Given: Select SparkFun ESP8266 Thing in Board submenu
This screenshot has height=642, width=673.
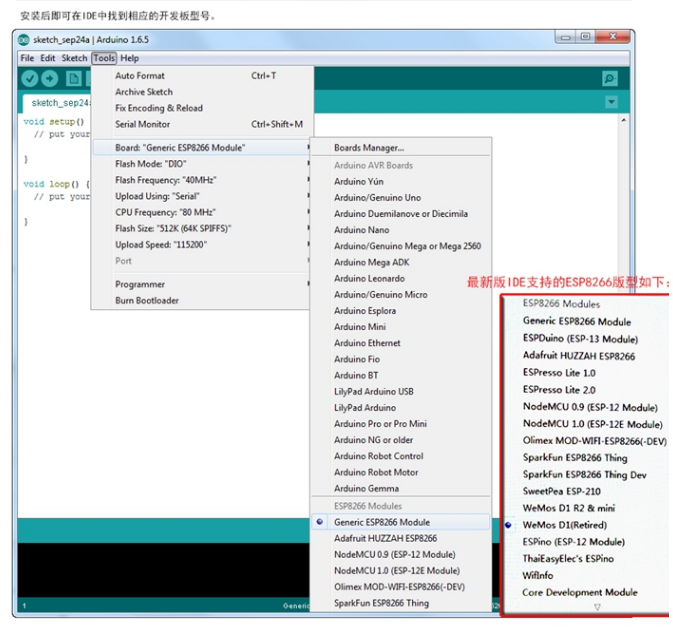Looking at the screenshot, I should pos(400,603).
